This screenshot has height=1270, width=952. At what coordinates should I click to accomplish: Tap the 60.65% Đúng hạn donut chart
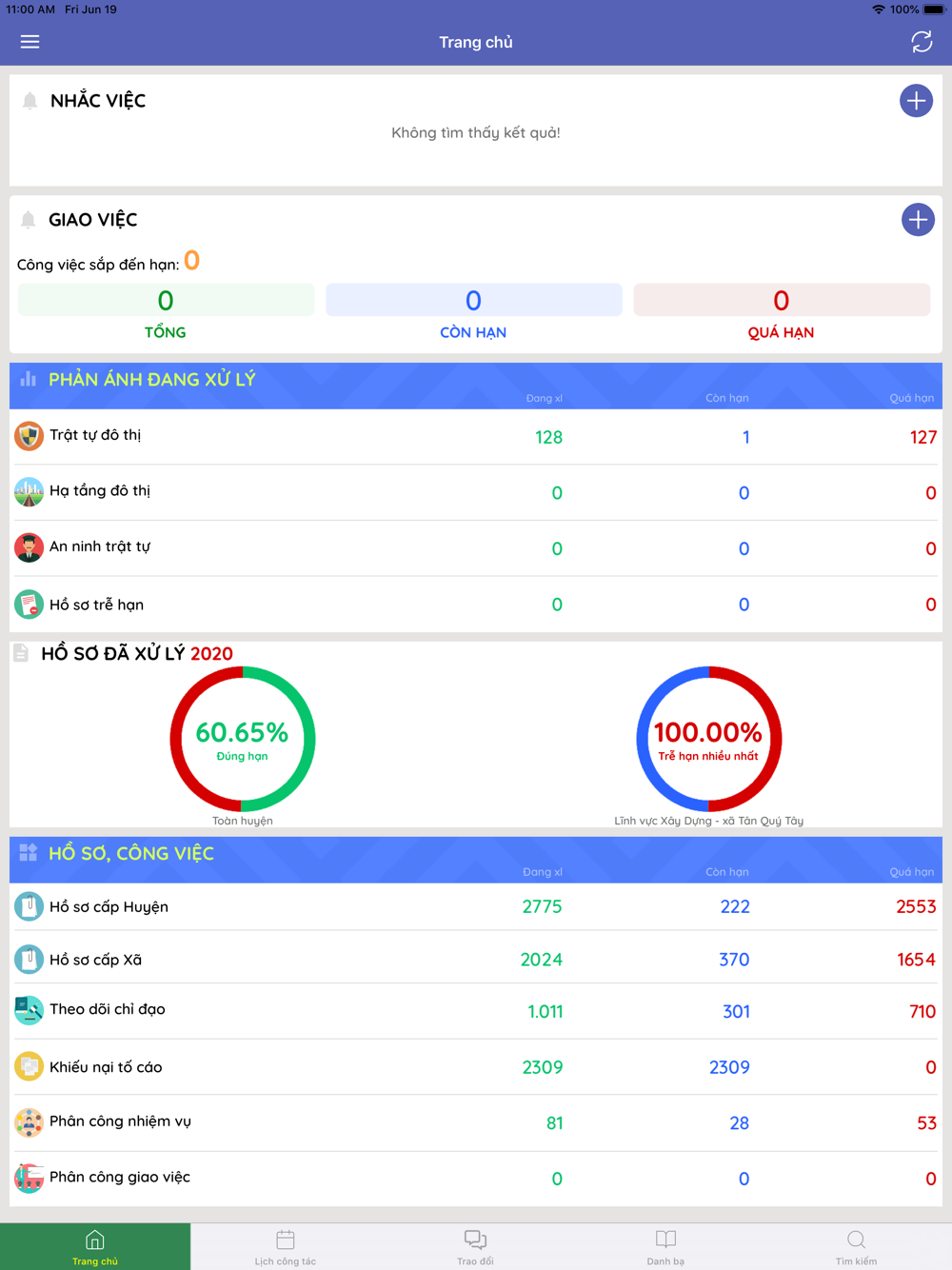[x=243, y=739]
